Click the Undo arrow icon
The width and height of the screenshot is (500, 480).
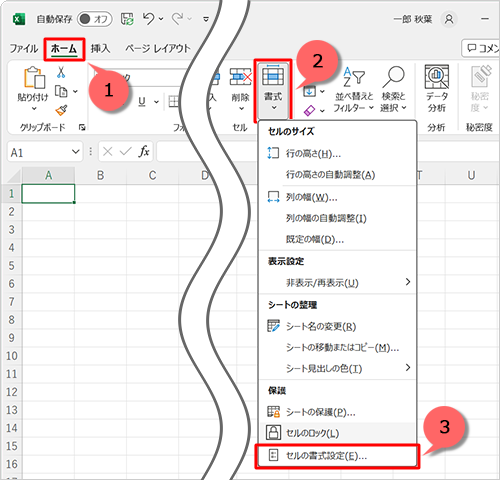tap(148, 19)
